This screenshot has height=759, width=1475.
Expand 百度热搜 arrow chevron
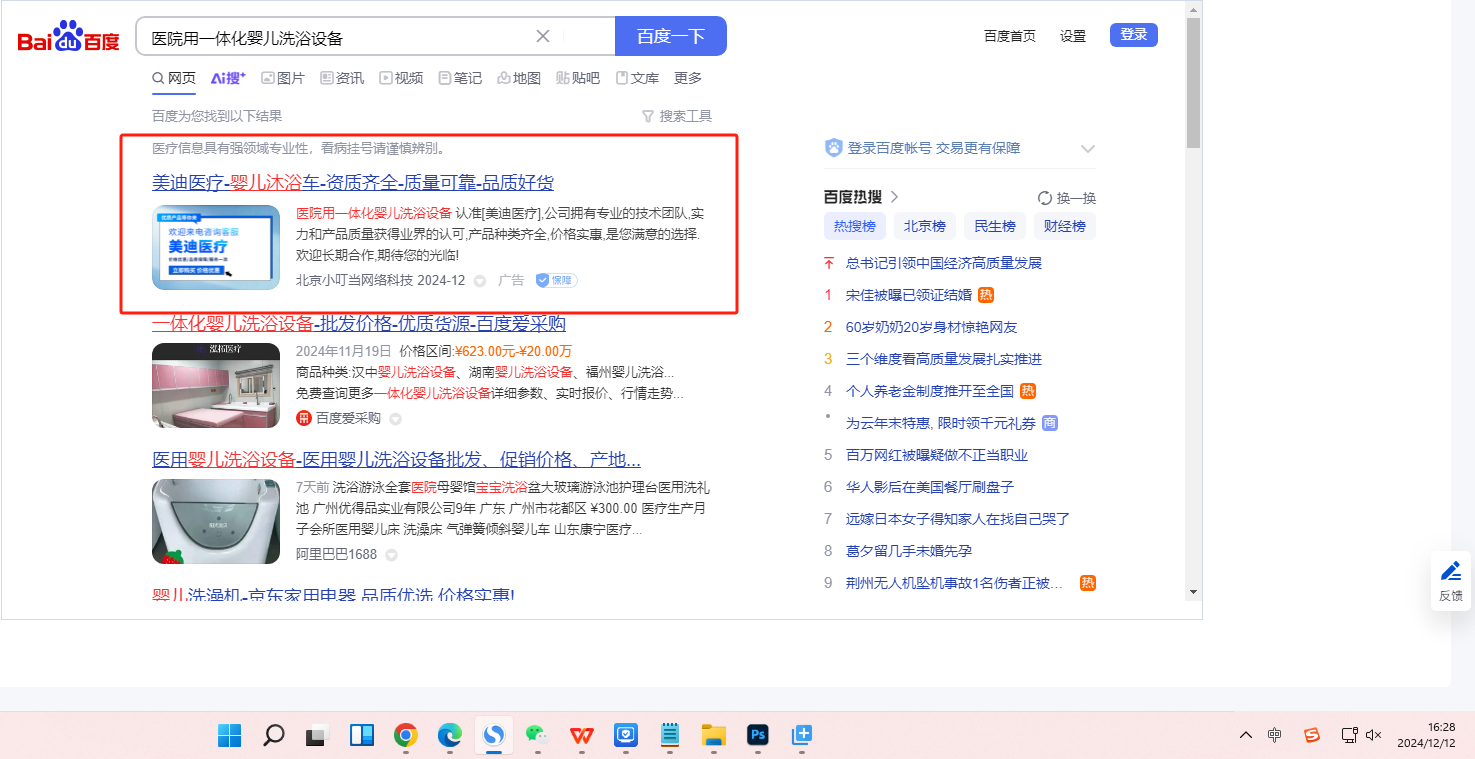tap(895, 197)
